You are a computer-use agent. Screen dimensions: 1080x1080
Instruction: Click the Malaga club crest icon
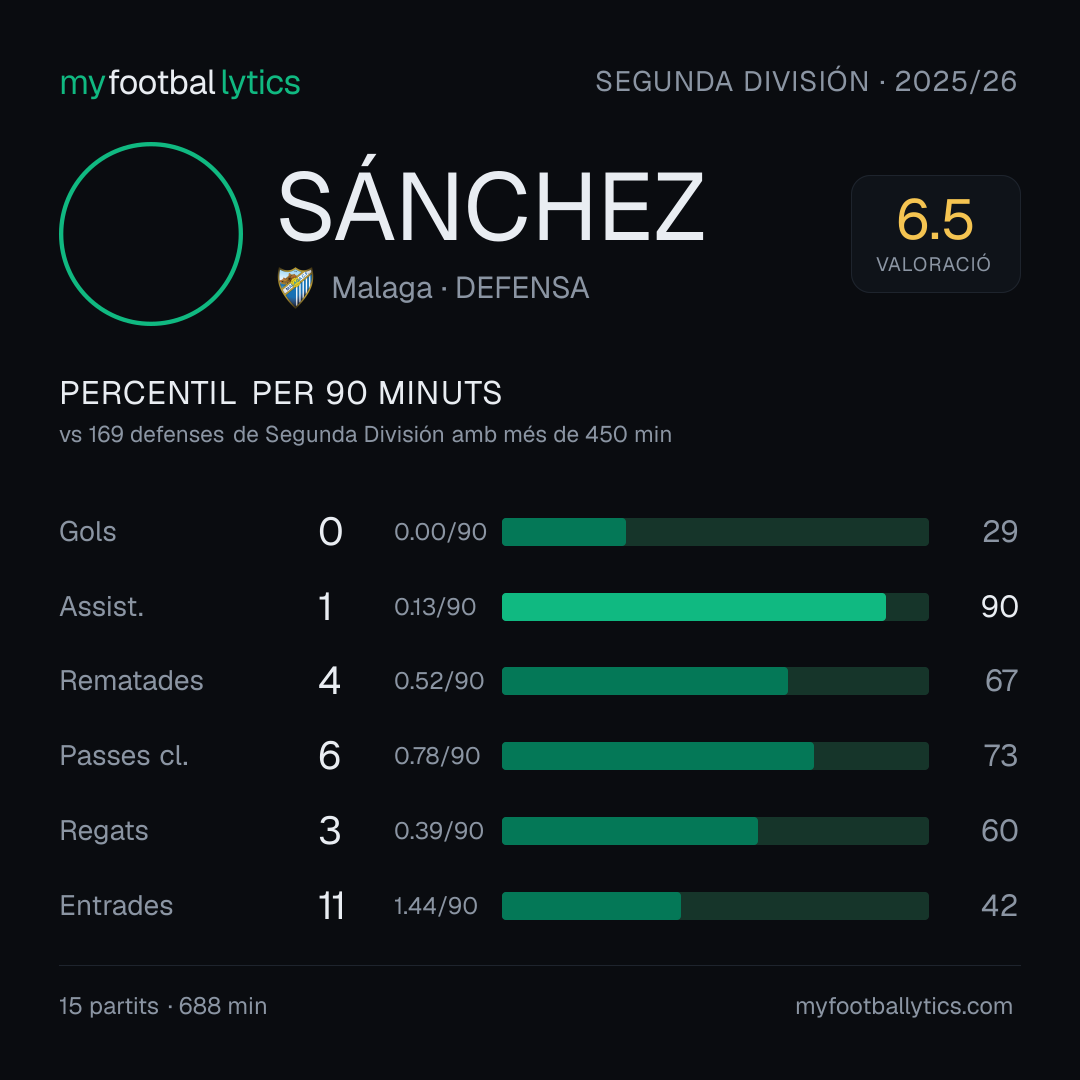pos(295,287)
